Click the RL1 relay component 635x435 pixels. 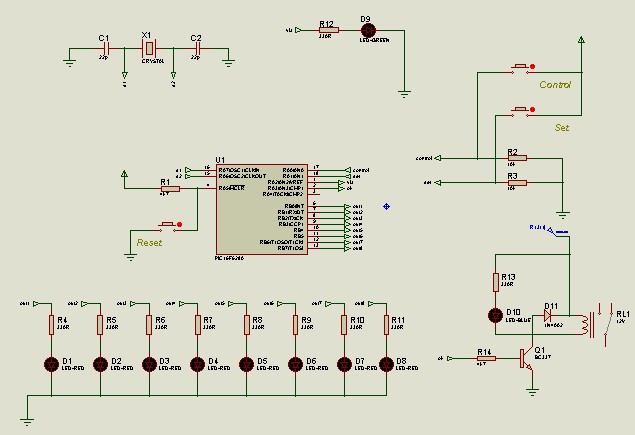(x=598, y=320)
